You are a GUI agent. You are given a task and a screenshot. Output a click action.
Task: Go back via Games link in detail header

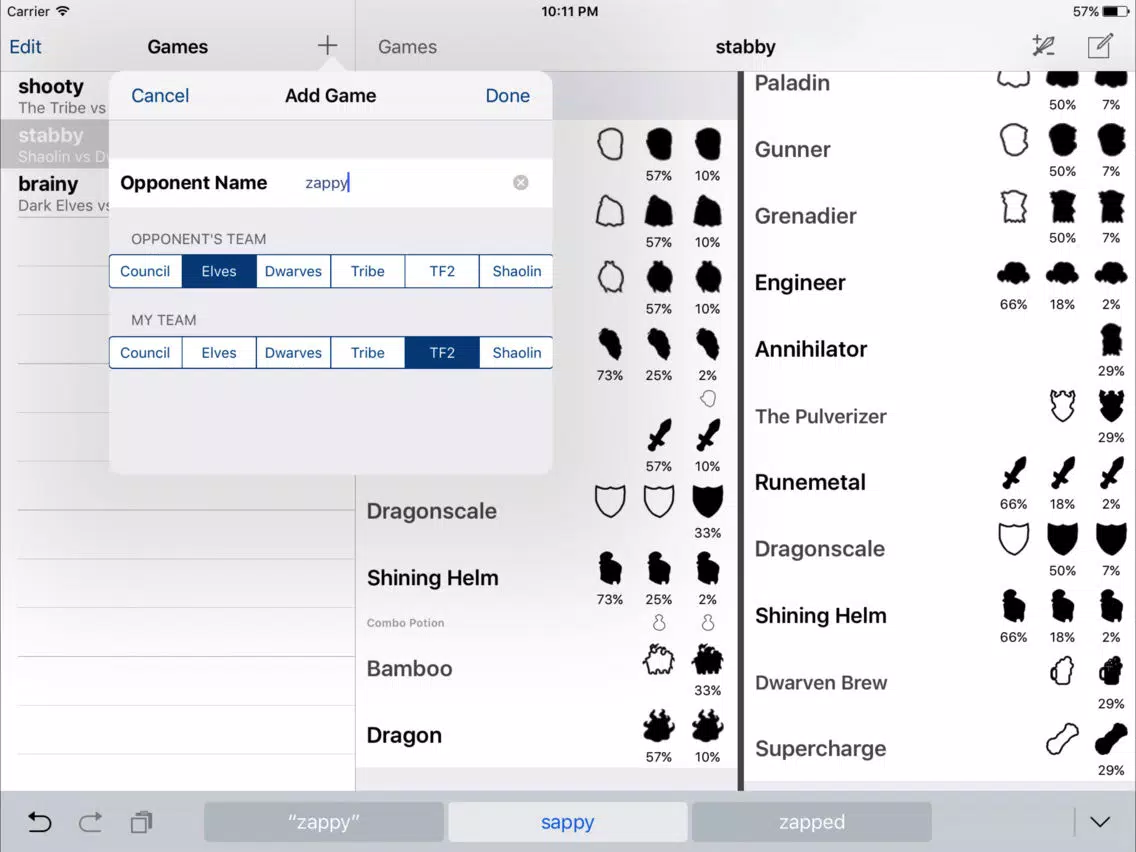tap(407, 46)
